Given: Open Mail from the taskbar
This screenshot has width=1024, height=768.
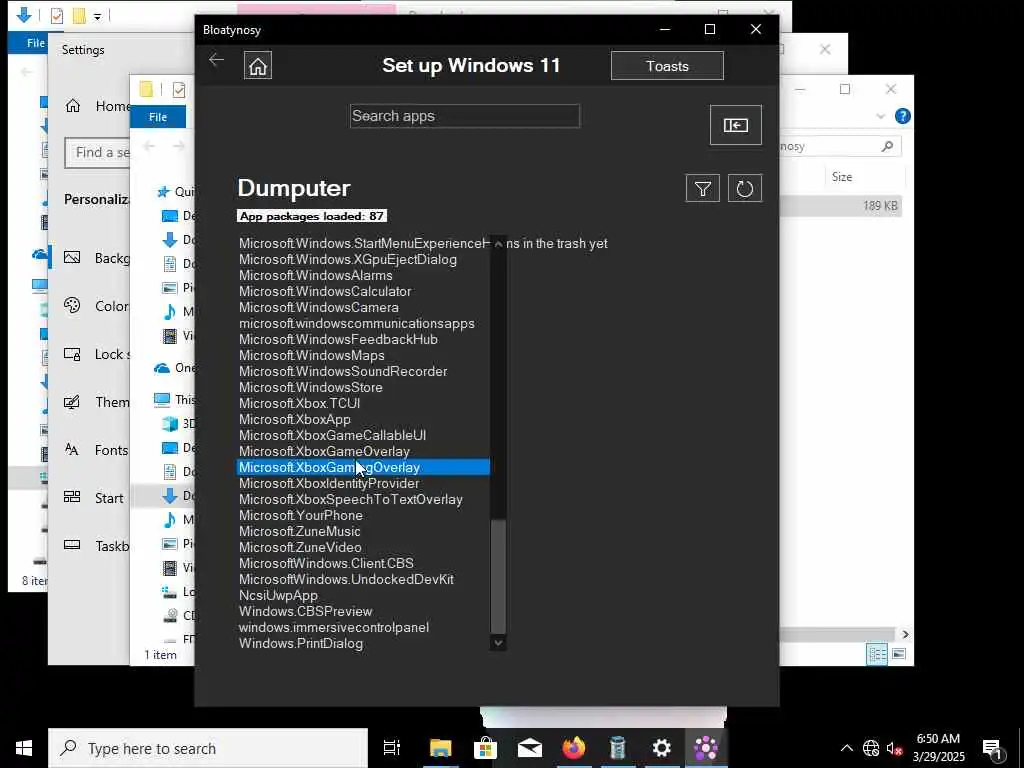Looking at the screenshot, I should (530, 748).
